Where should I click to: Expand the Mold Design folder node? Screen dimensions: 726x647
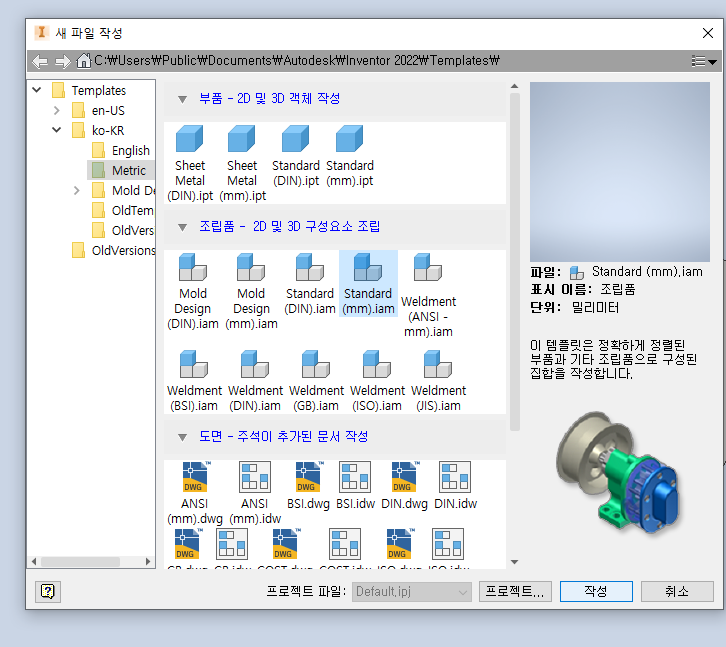pos(77,190)
